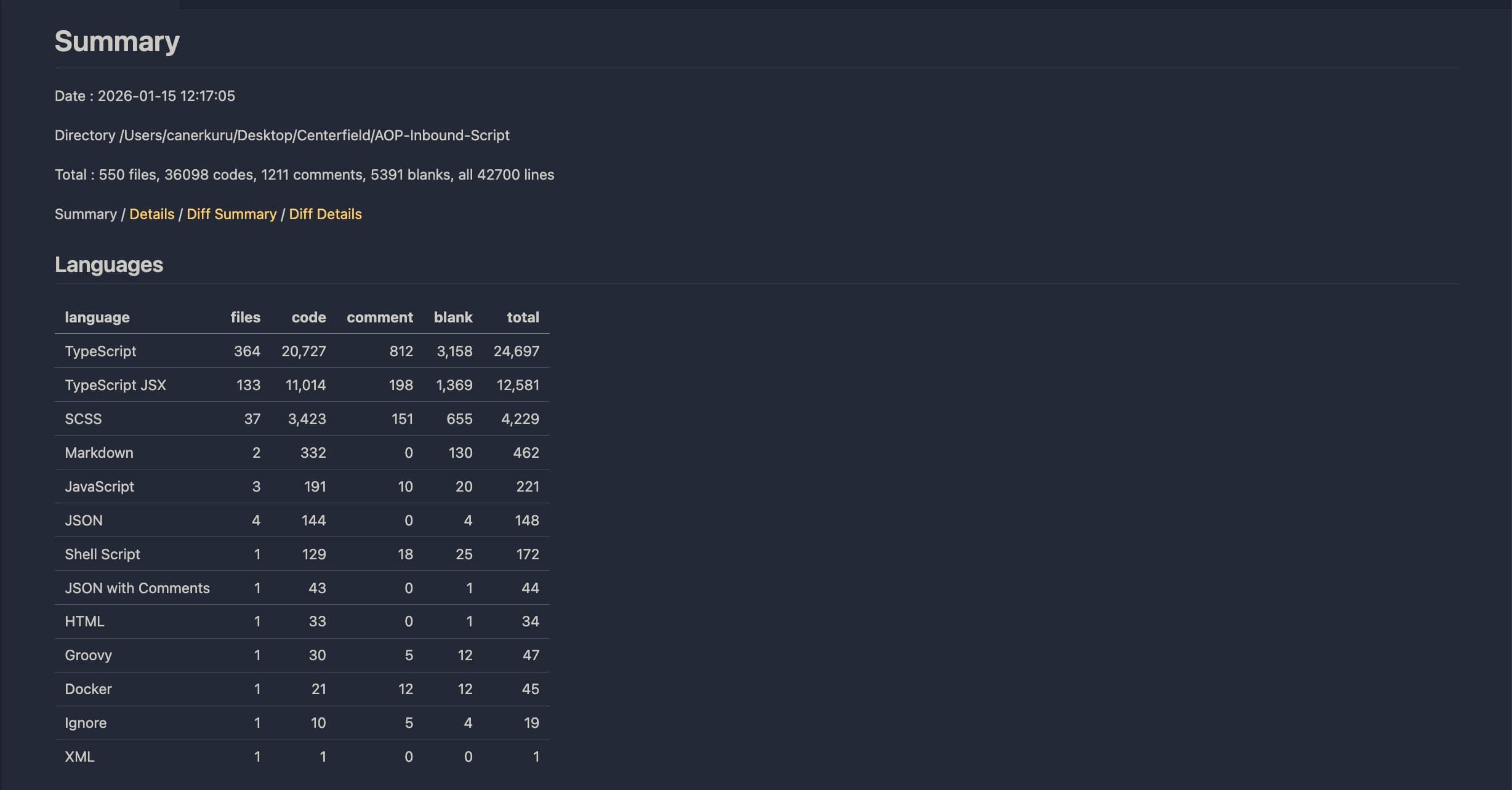Image resolution: width=1512 pixels, height=790 pixels.
Task: Click the Date line text
Action: pos(145,96)
